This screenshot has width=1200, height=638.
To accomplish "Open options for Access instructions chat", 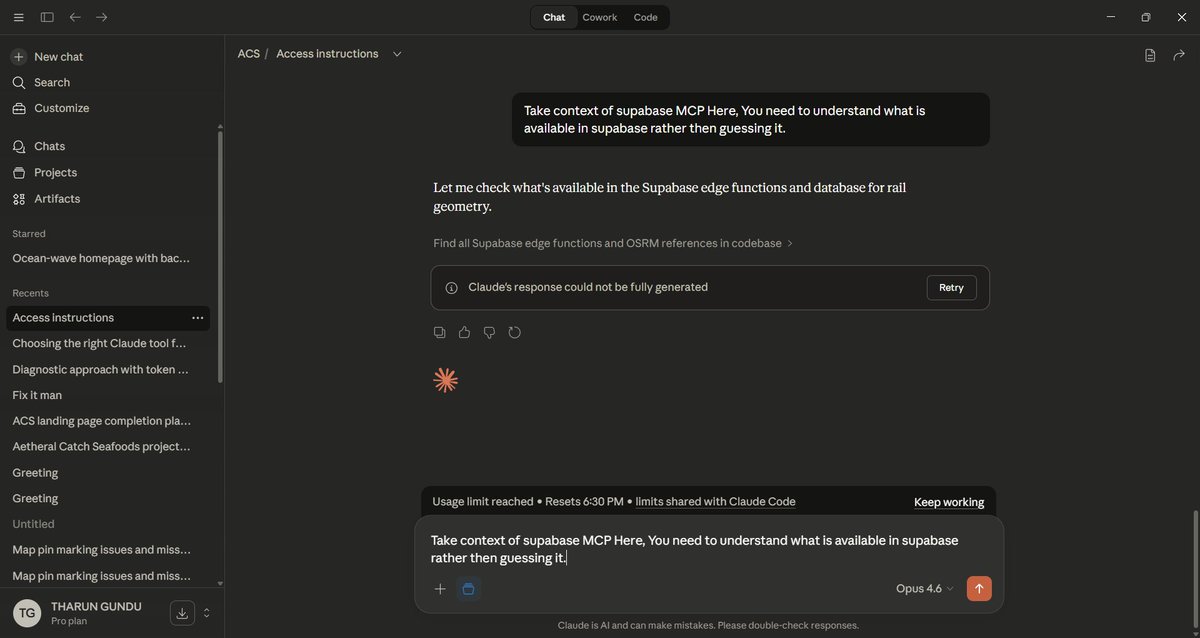I will 198,318.
